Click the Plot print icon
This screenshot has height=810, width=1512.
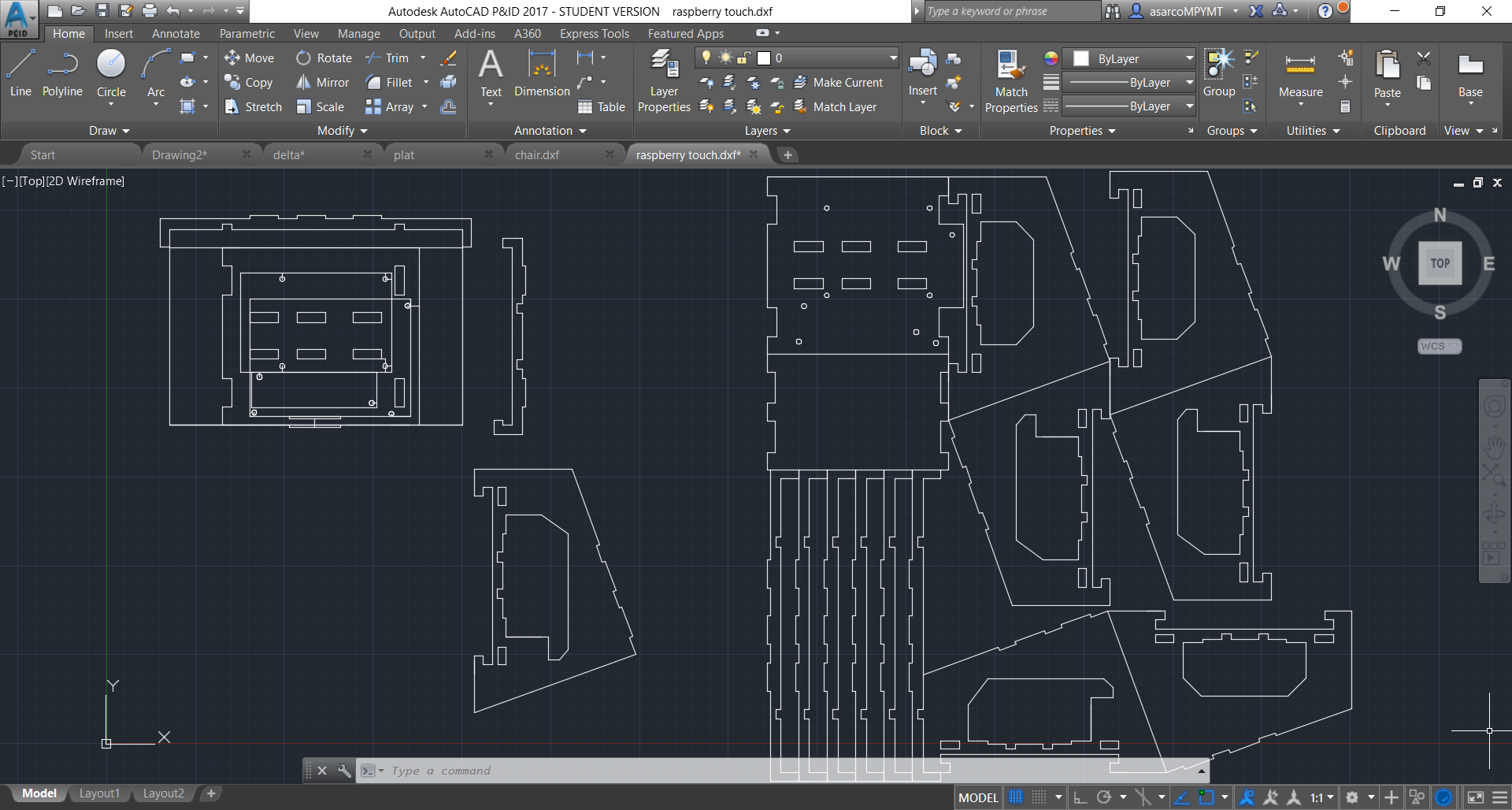[149, 11]
